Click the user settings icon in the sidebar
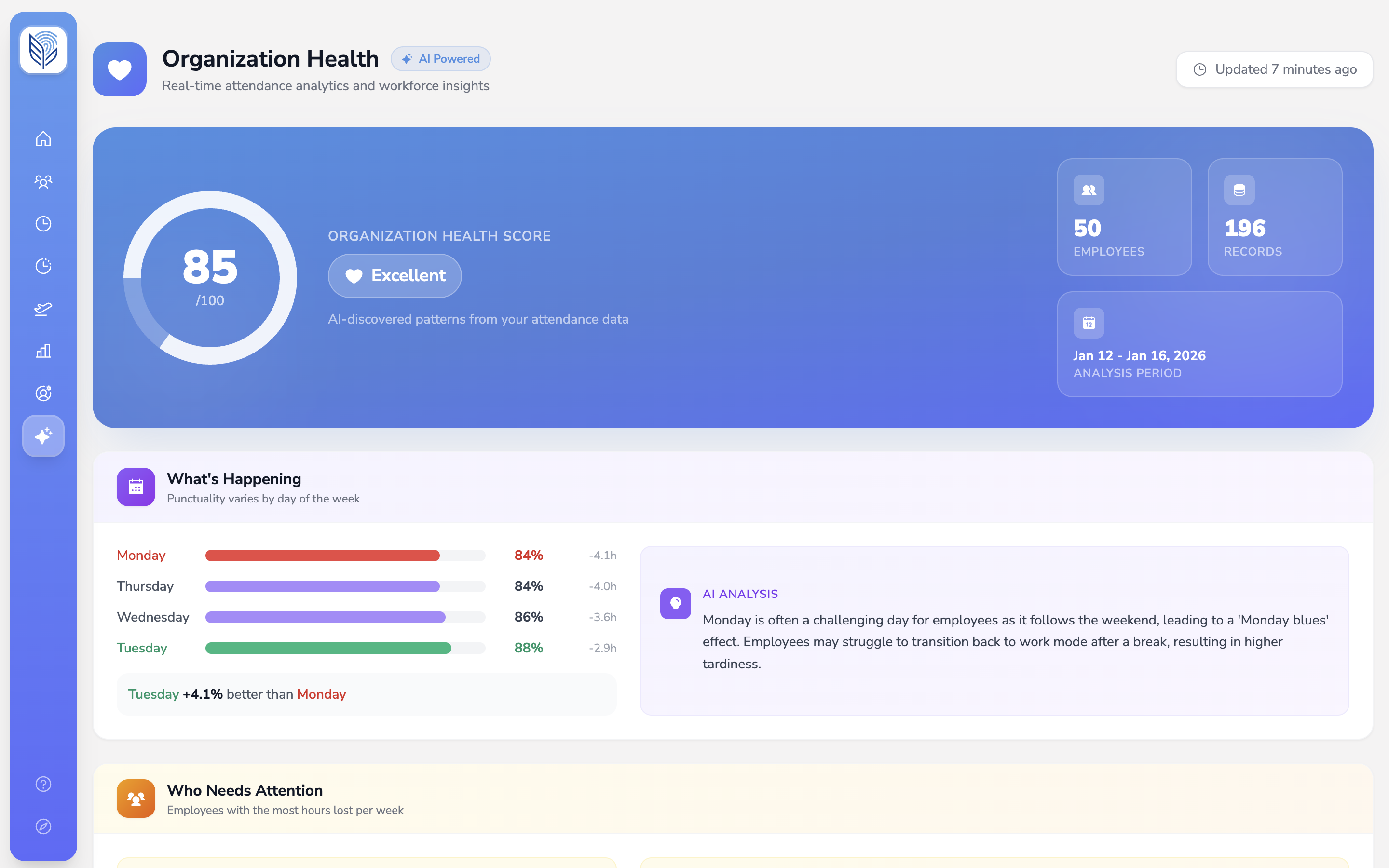The width and height of the screenshot is (1389, 868). pos(43,393)
